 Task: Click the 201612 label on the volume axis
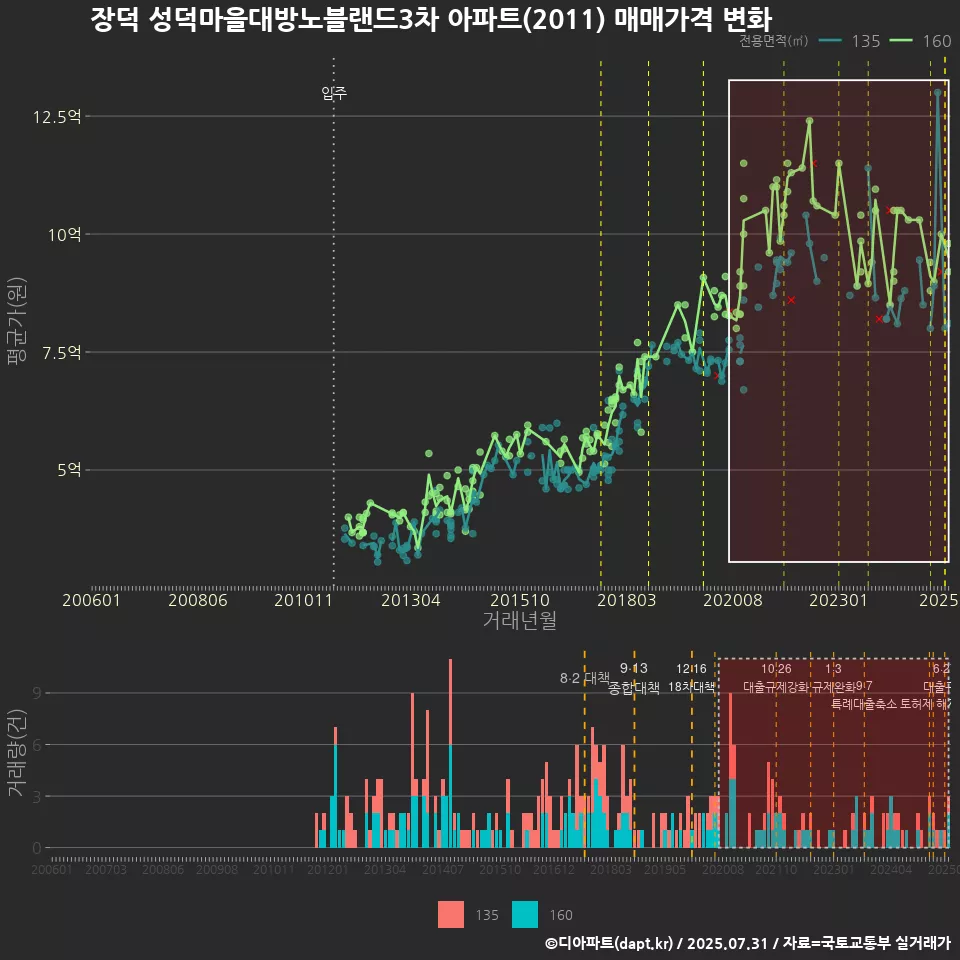[553, 869]
